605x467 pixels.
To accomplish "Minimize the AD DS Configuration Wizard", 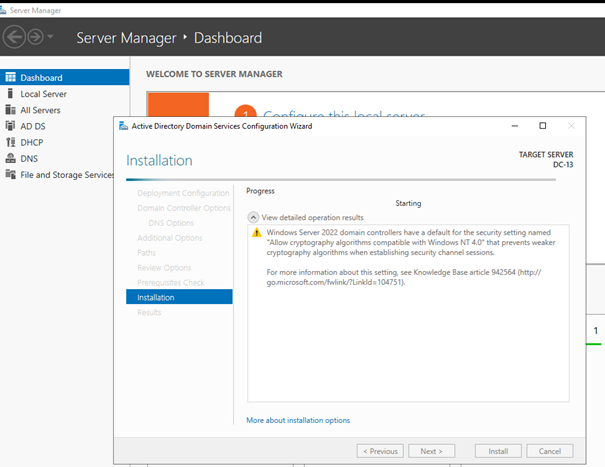I will pyautogui.click(x=515, y=126).
